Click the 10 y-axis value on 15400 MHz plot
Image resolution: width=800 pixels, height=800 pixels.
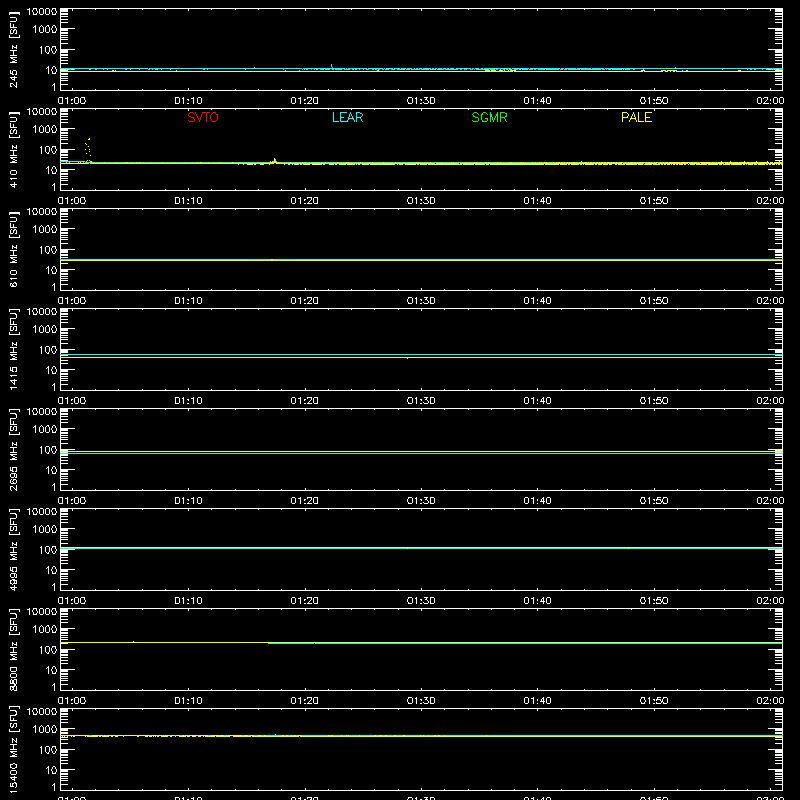51,770
